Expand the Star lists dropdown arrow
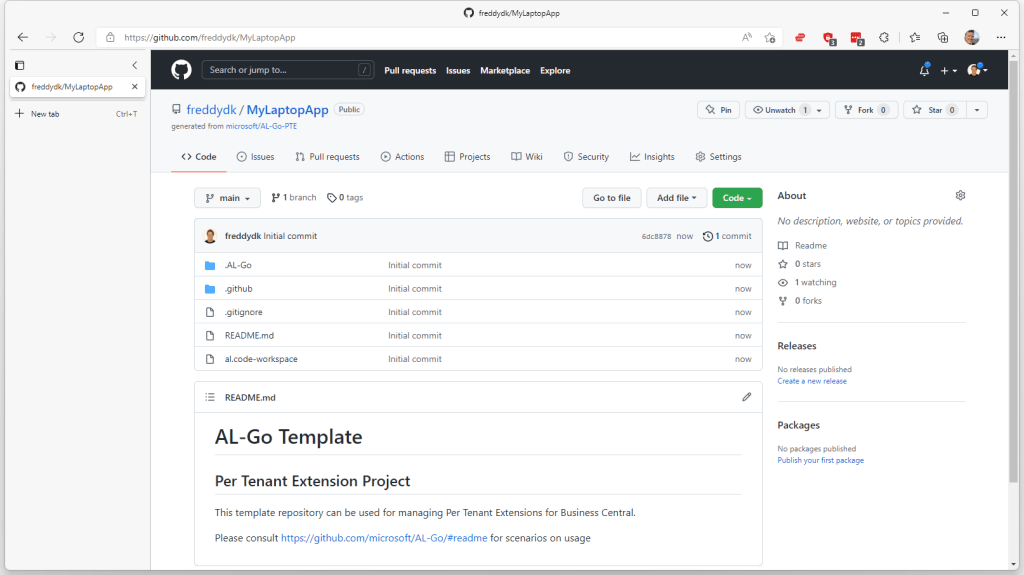 pos(977,110)
